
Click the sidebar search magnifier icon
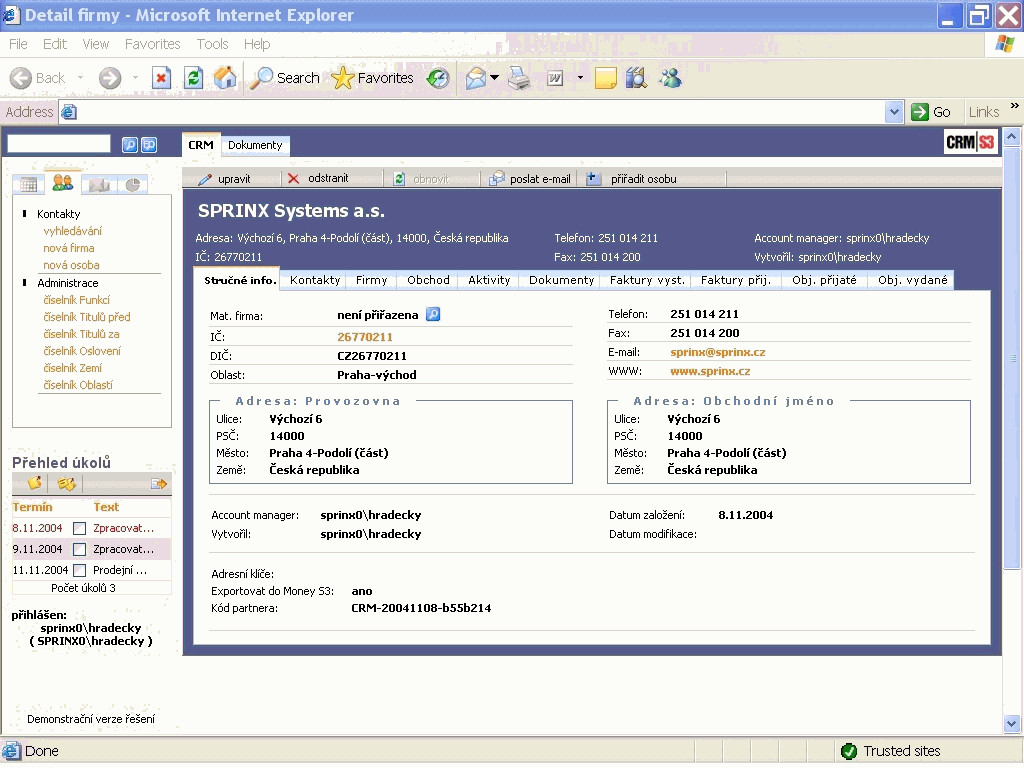(129, 145)
